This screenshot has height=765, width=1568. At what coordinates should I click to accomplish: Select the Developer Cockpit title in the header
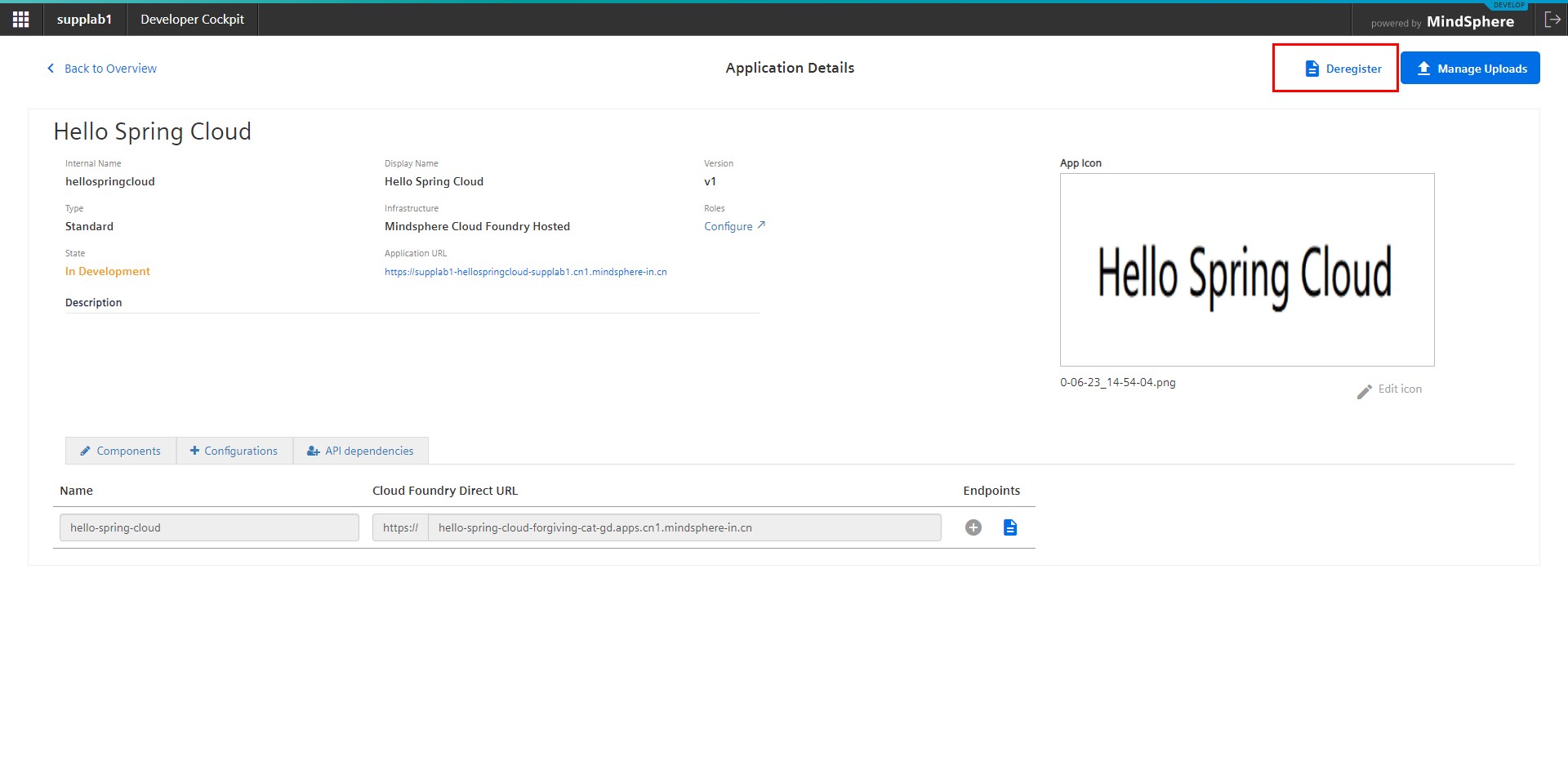tap(192, 19)
